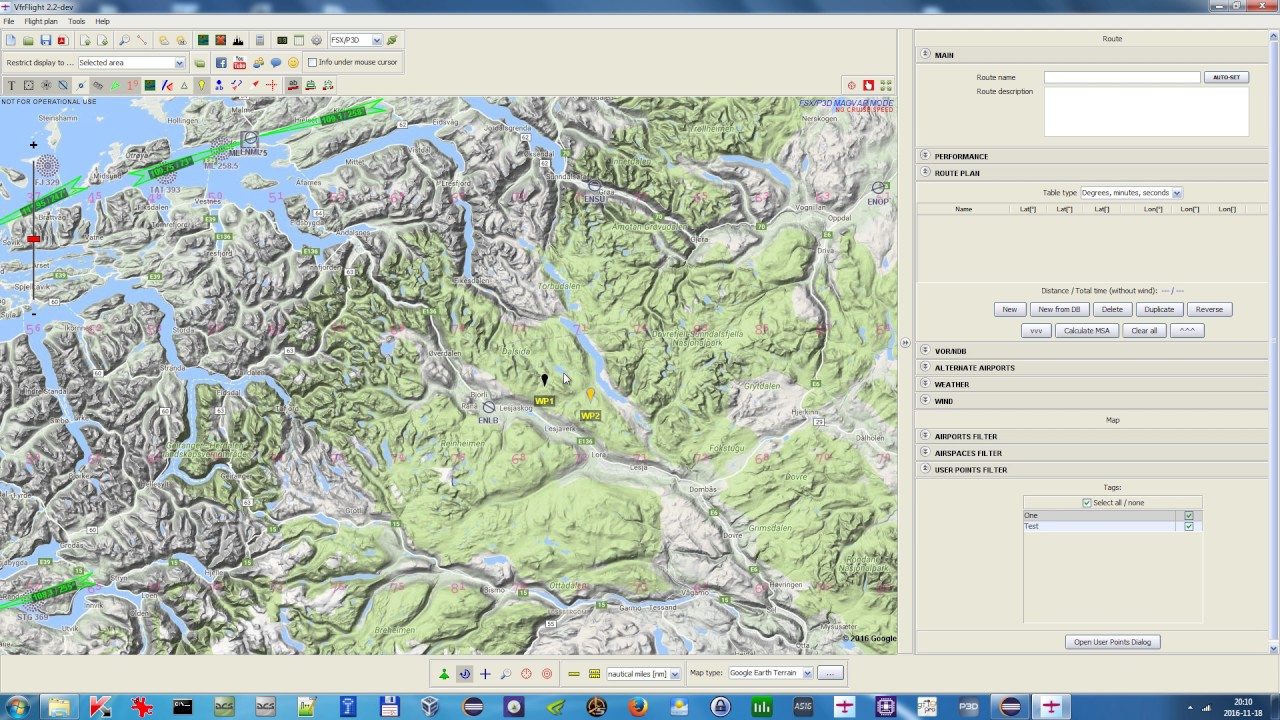
Task: Click the Windows Start button
Action: [17, 707]
